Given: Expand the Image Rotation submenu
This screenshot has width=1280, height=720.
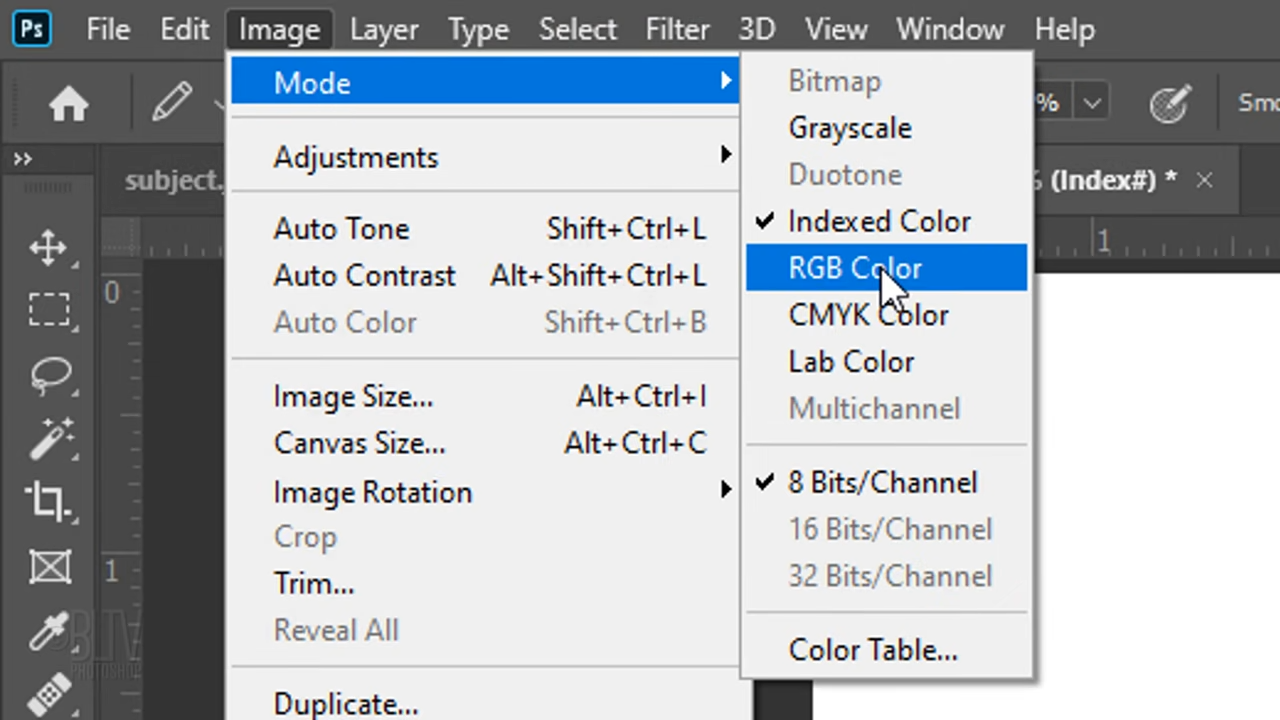Looking at the screenshot, I should coord(372,491).
